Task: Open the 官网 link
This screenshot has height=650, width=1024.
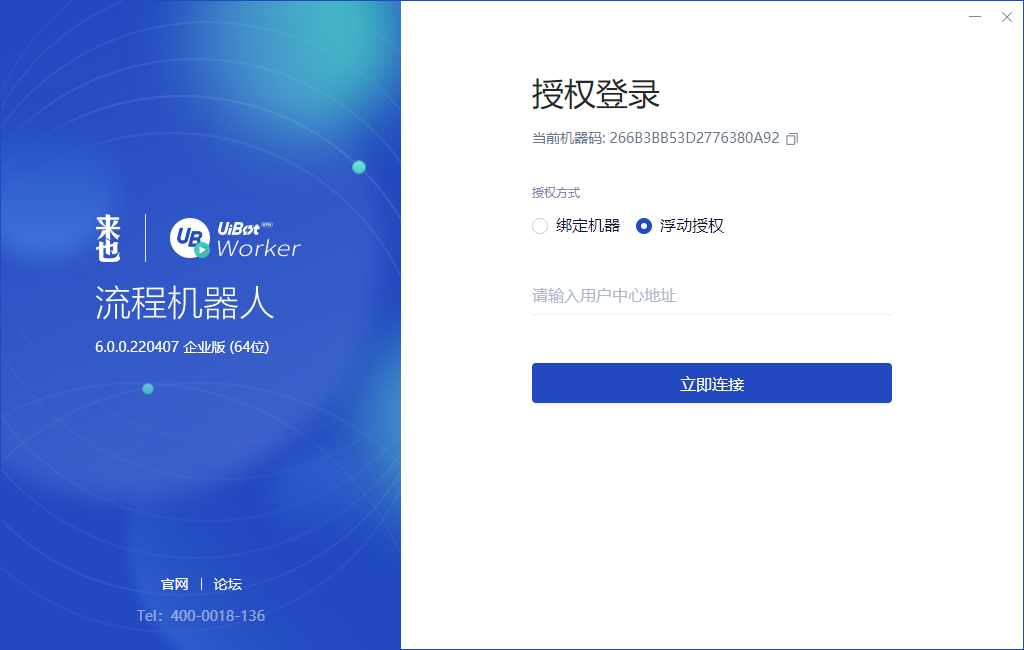Action: click(174, 584)
